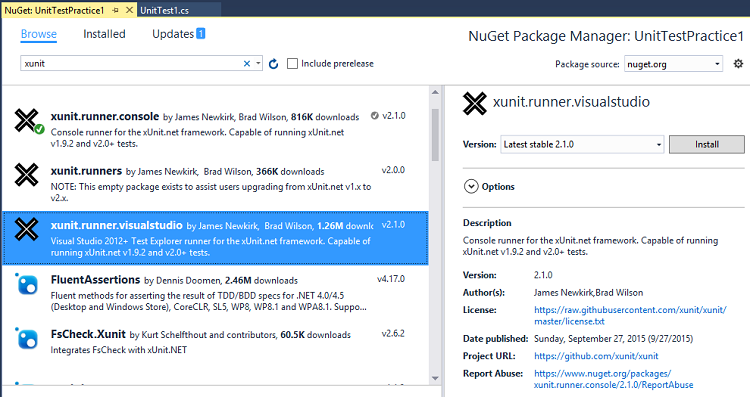Select the FsCheck.Xunit package row
Image resolution: width=750 pixels, height=397 pixels.
click(215, 347)
